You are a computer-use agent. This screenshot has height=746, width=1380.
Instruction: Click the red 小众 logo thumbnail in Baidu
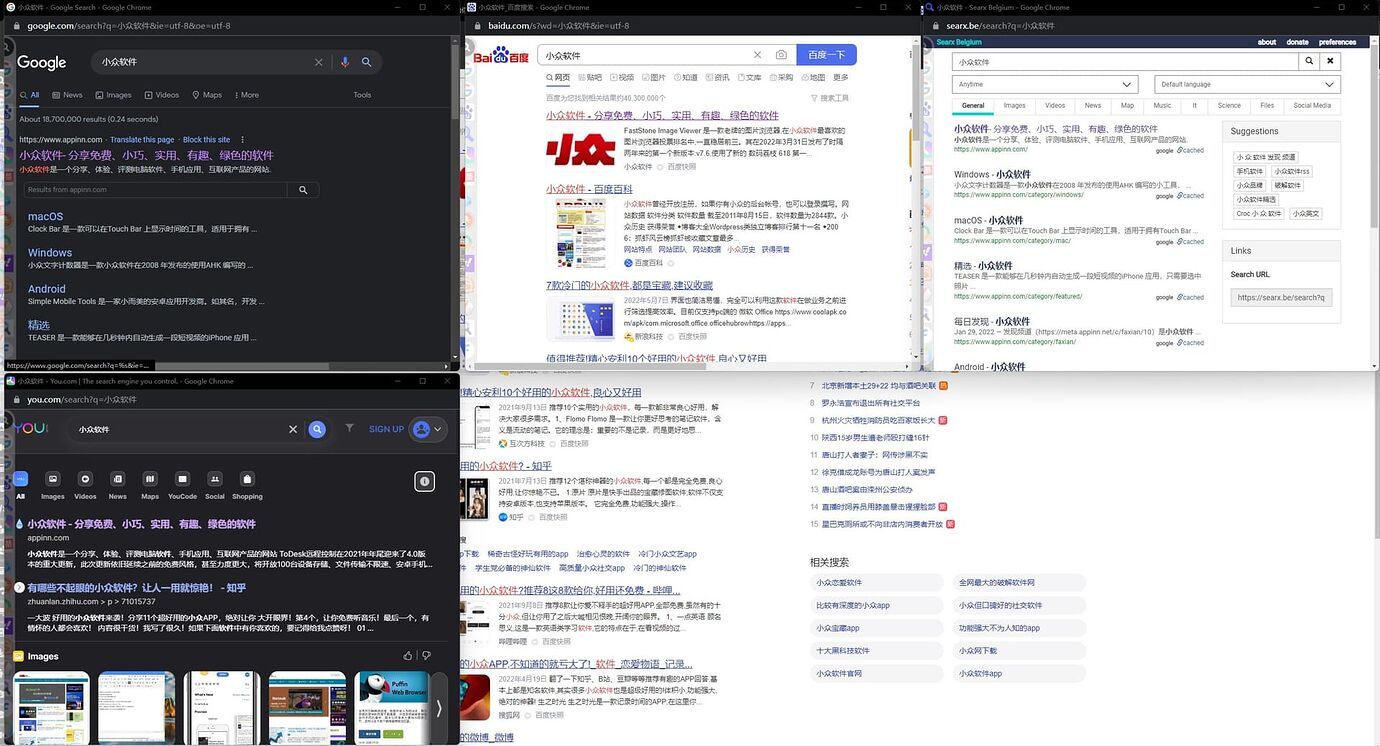click(580, 150)
